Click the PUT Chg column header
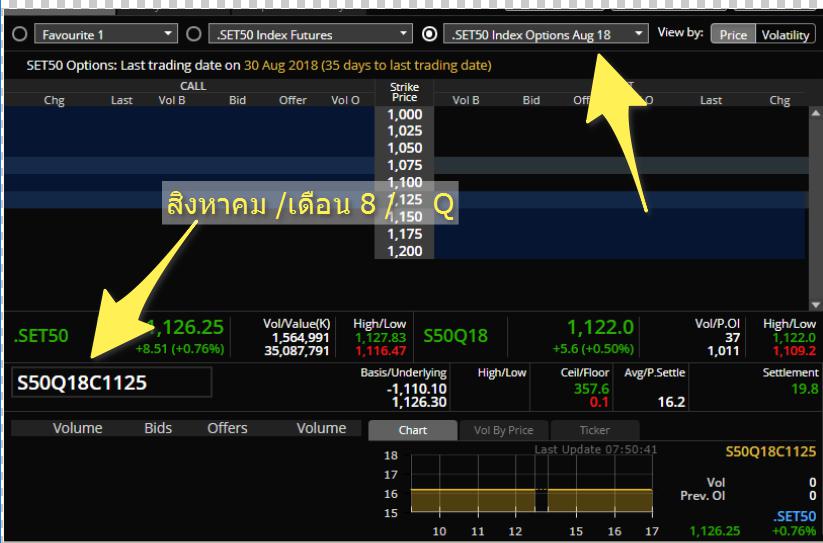This screenshot has height=543, width=823. pyautogui.click(x=779, y=100)
